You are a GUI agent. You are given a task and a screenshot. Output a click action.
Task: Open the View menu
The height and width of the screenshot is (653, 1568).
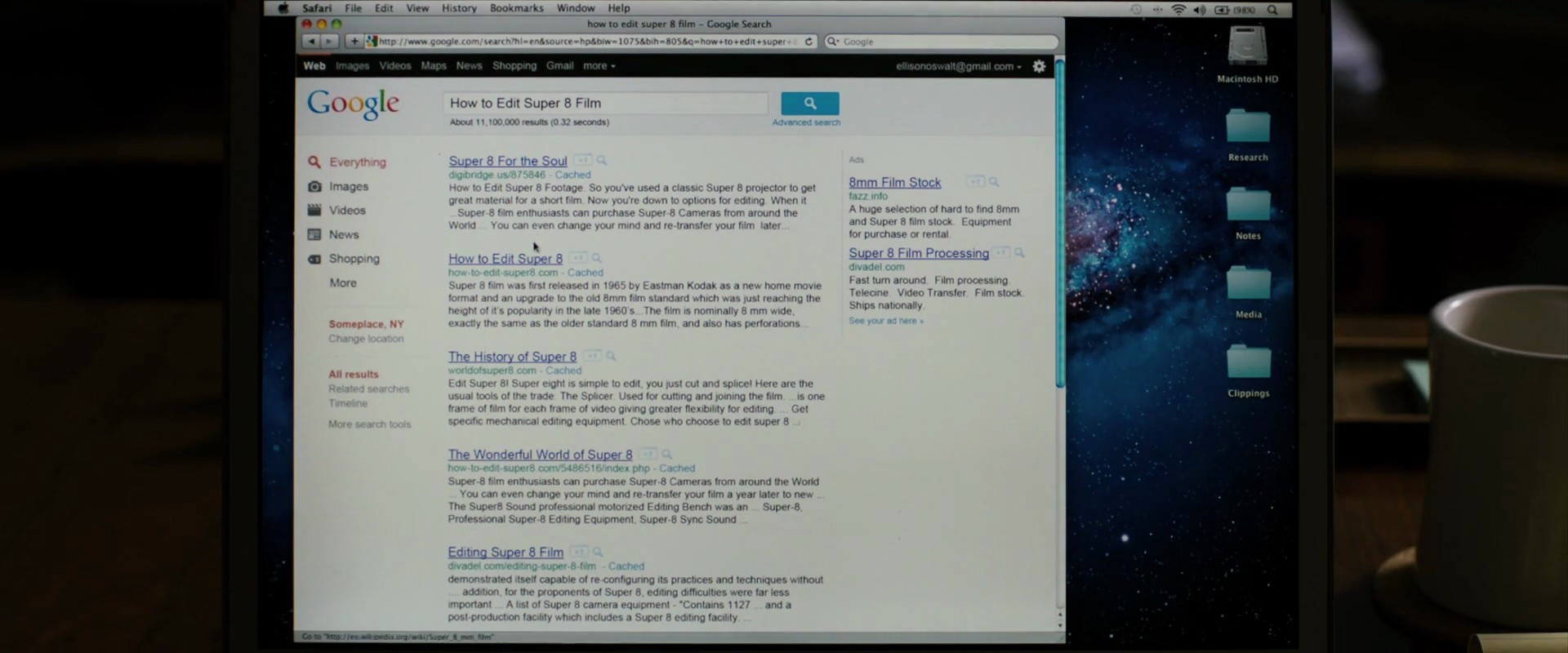[x=417, y=8]
